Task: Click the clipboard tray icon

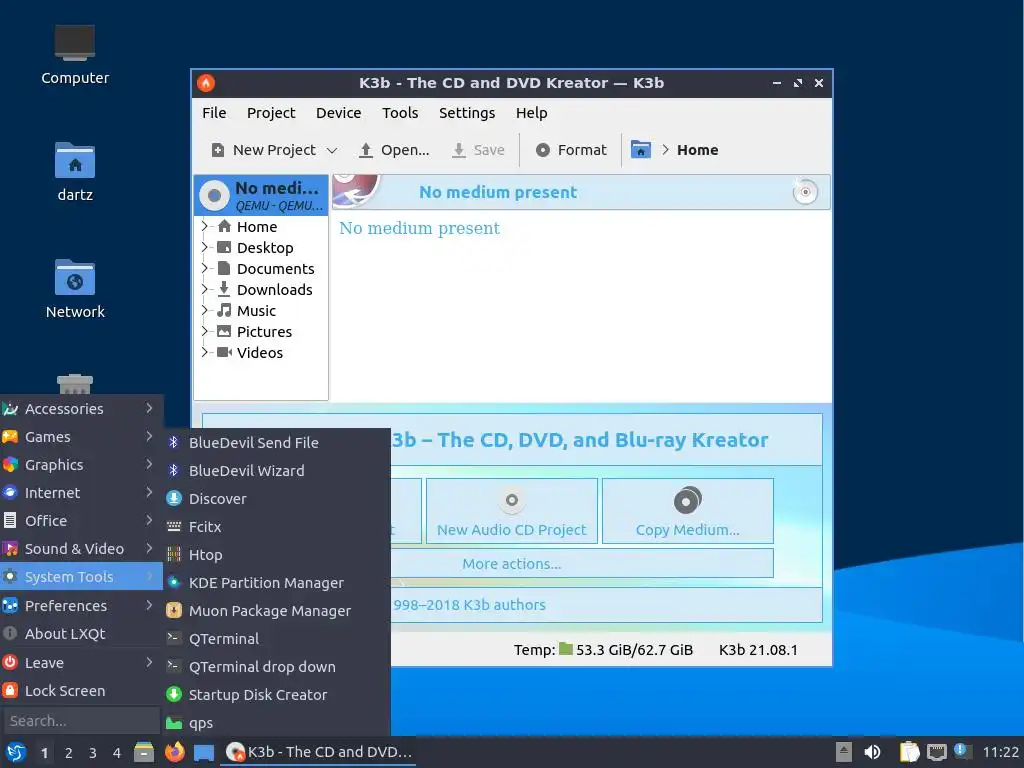Action: pyautogui.click(x=910, y=752)
